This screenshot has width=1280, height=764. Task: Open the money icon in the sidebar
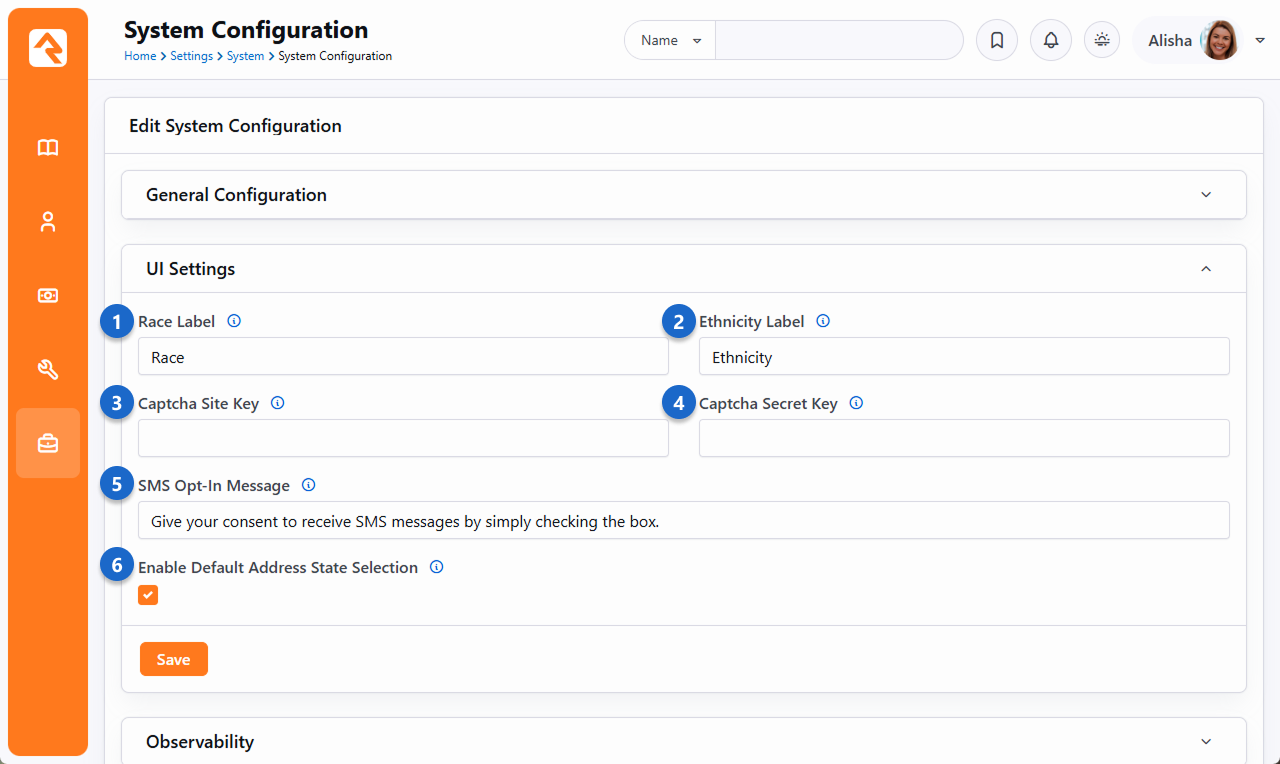(48, 296)
